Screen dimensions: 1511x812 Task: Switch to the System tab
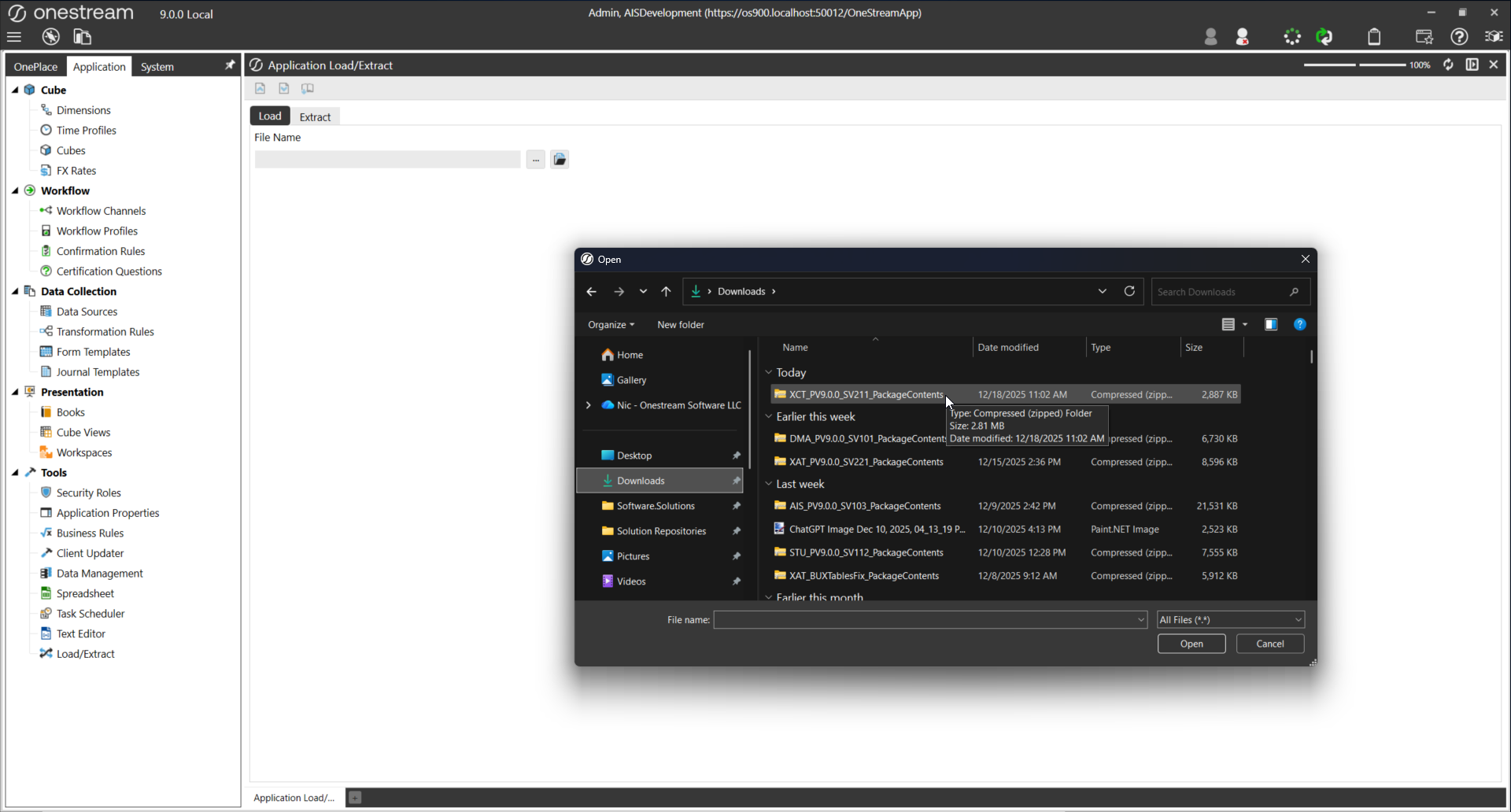157,67
